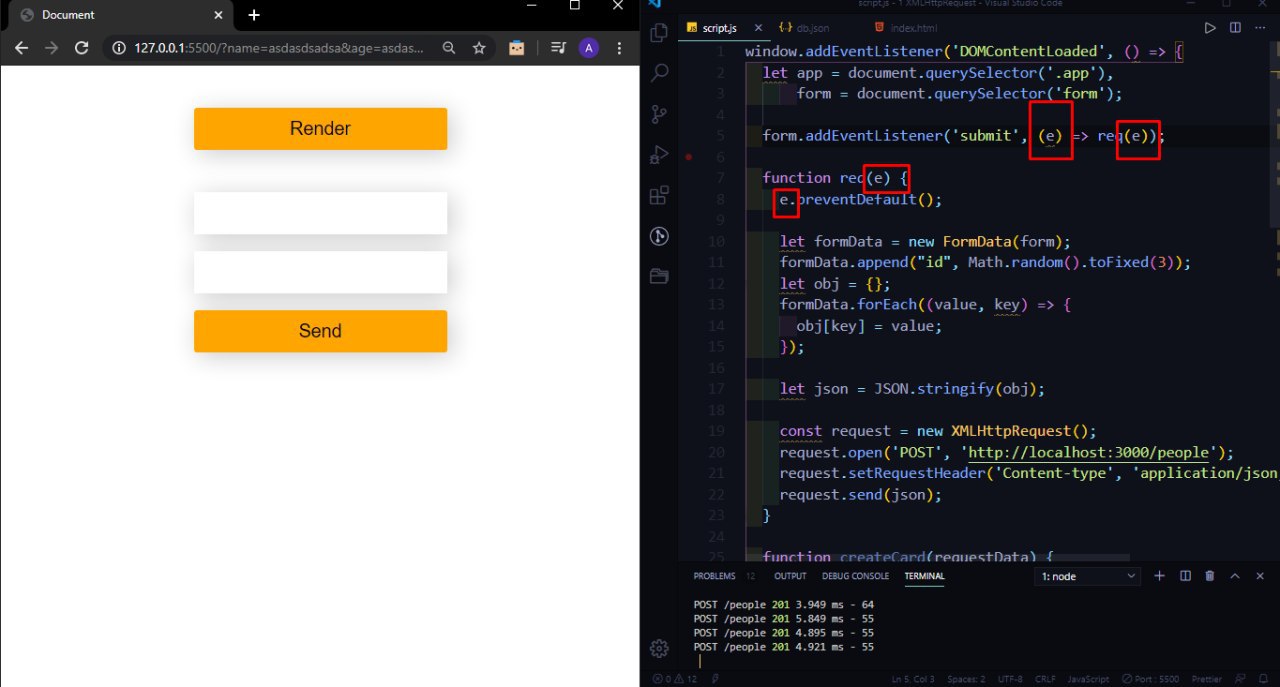
Task: Open the Chrome profile avatar 'A'
Action: [x=589, y=48]
